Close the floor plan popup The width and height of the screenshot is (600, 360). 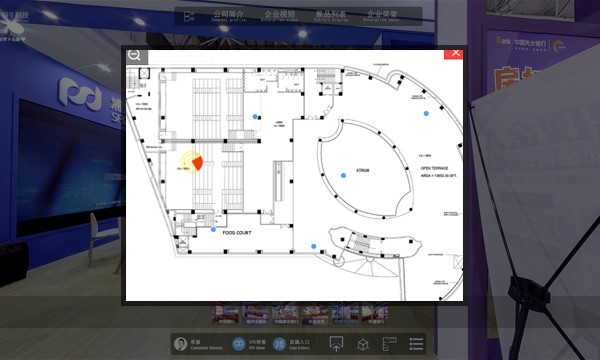pyautogui.click(x=455, y=54)
